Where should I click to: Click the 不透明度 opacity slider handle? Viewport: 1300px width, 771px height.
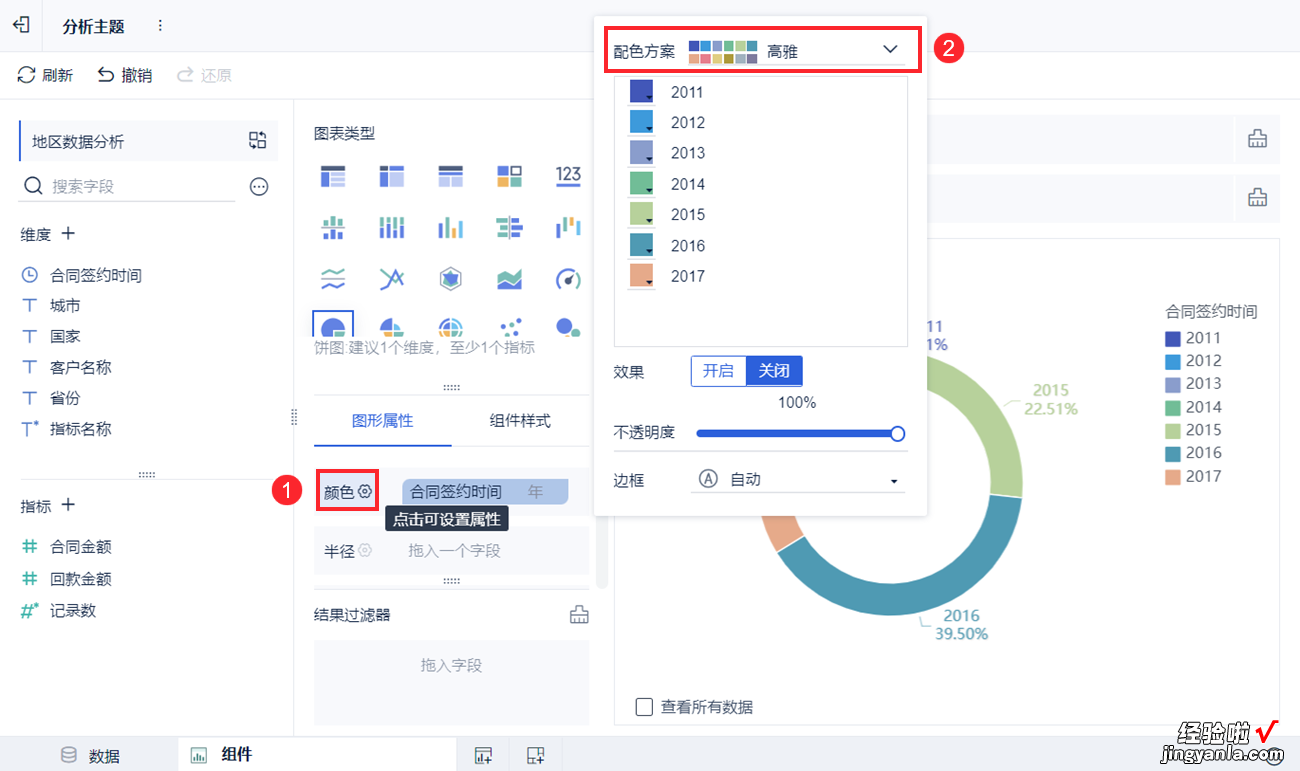[898, 433]
